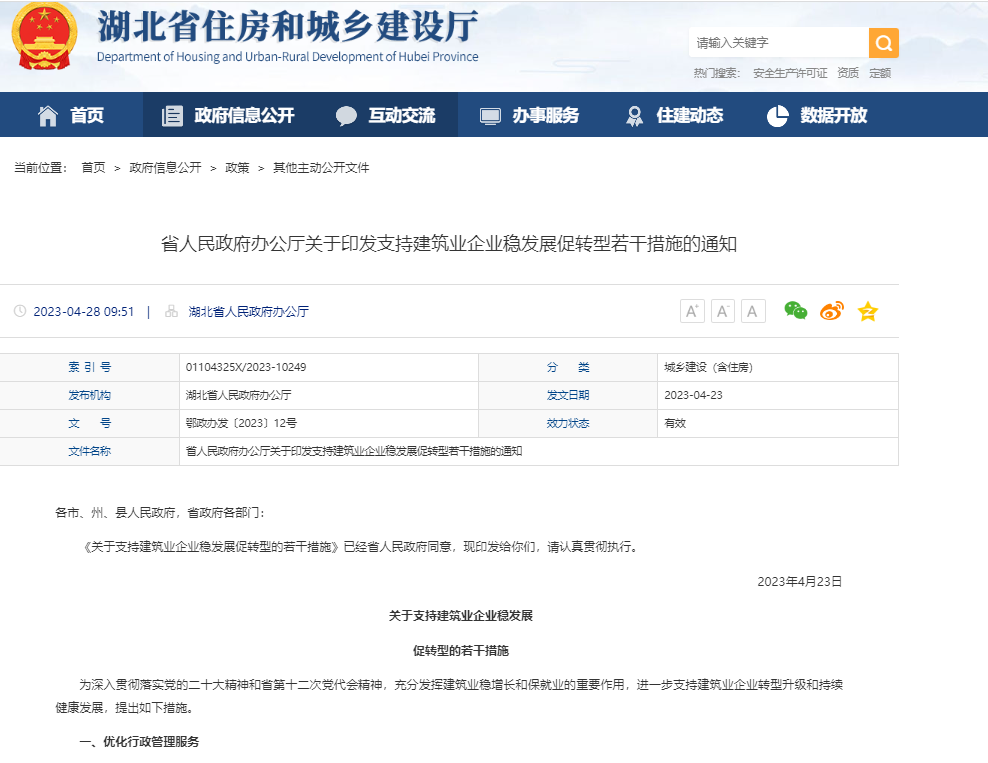Select the document icon beside 政府信息公开
This screenshot has width=988, height=763.
coord(170,114)
